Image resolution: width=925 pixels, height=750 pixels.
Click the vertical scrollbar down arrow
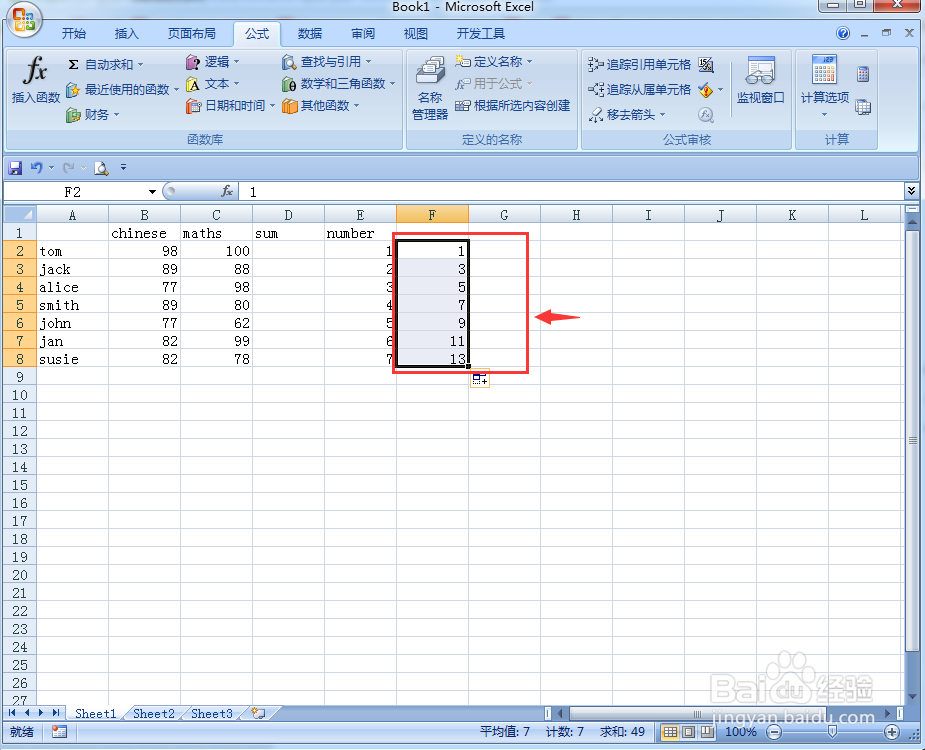click(x=912, y=697)
